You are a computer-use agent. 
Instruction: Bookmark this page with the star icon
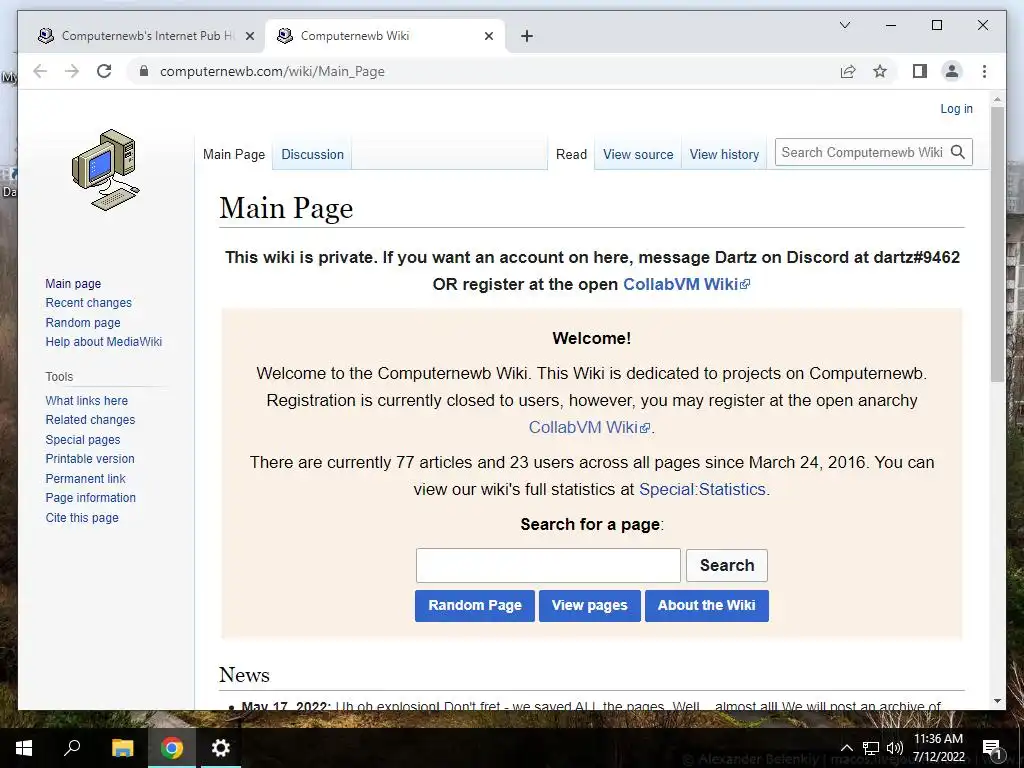tap(880, 71)
